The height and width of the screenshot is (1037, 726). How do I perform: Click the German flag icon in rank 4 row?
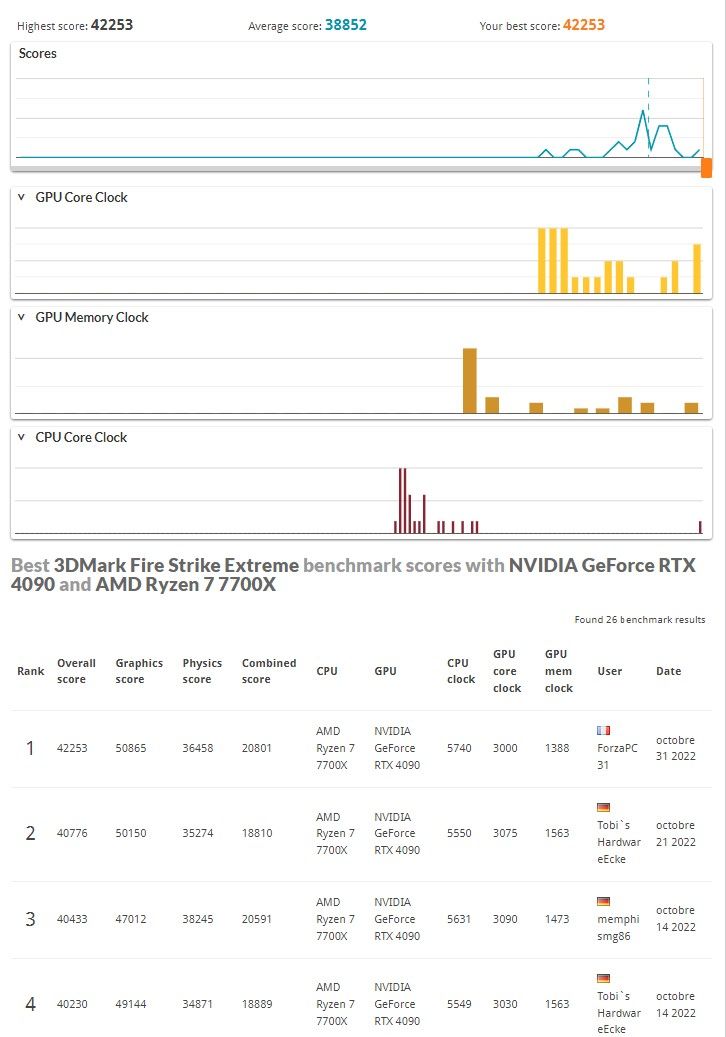click(x=603, y=977)
